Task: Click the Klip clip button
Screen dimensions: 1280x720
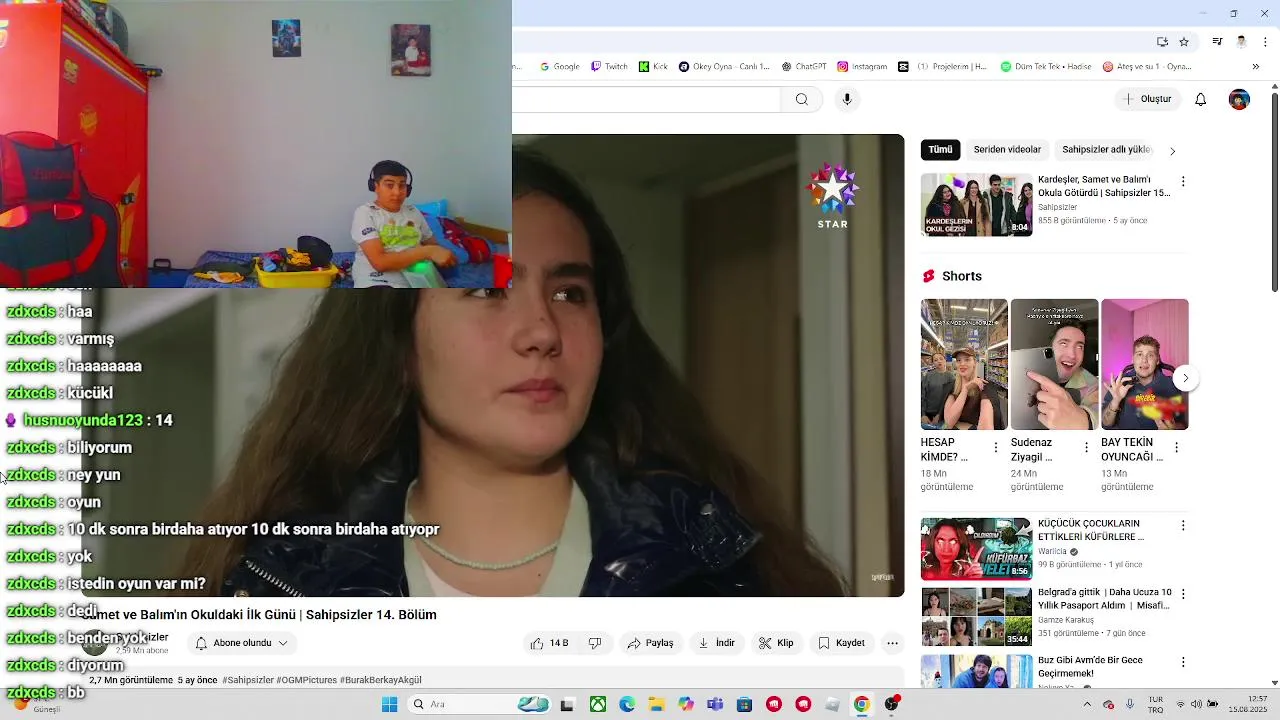Action: coord(776,643)
